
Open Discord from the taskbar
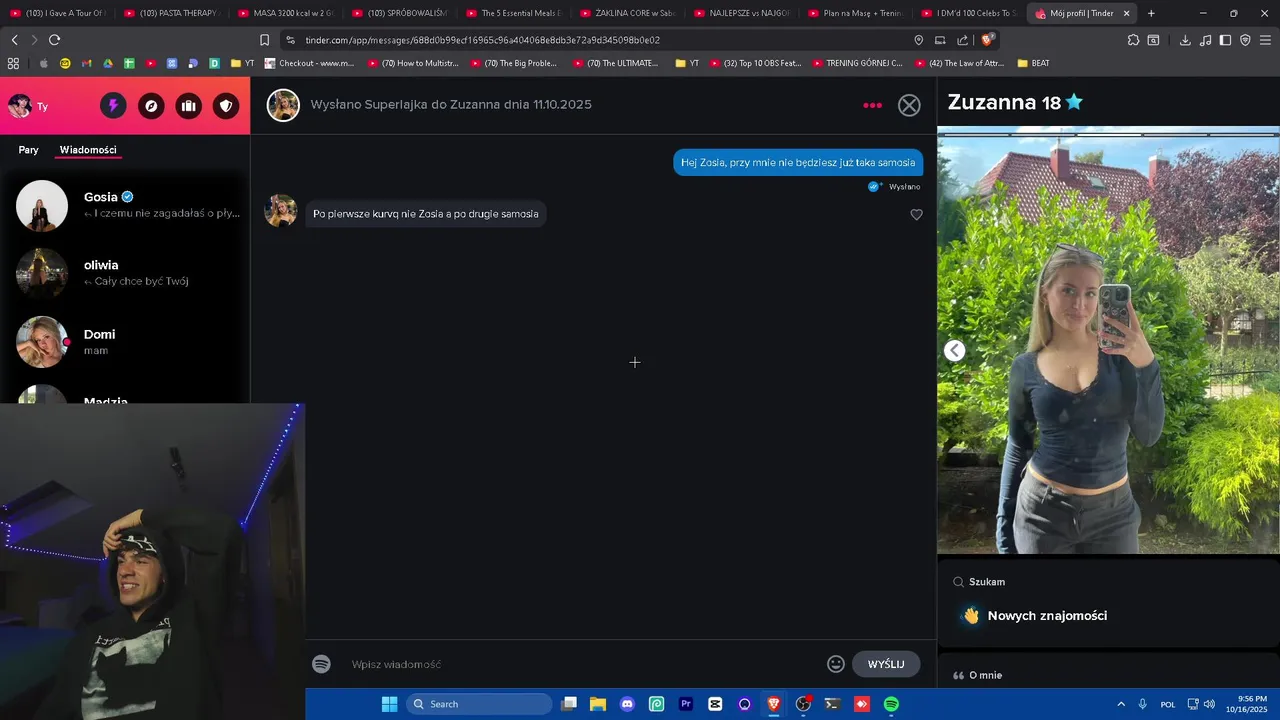627,704
